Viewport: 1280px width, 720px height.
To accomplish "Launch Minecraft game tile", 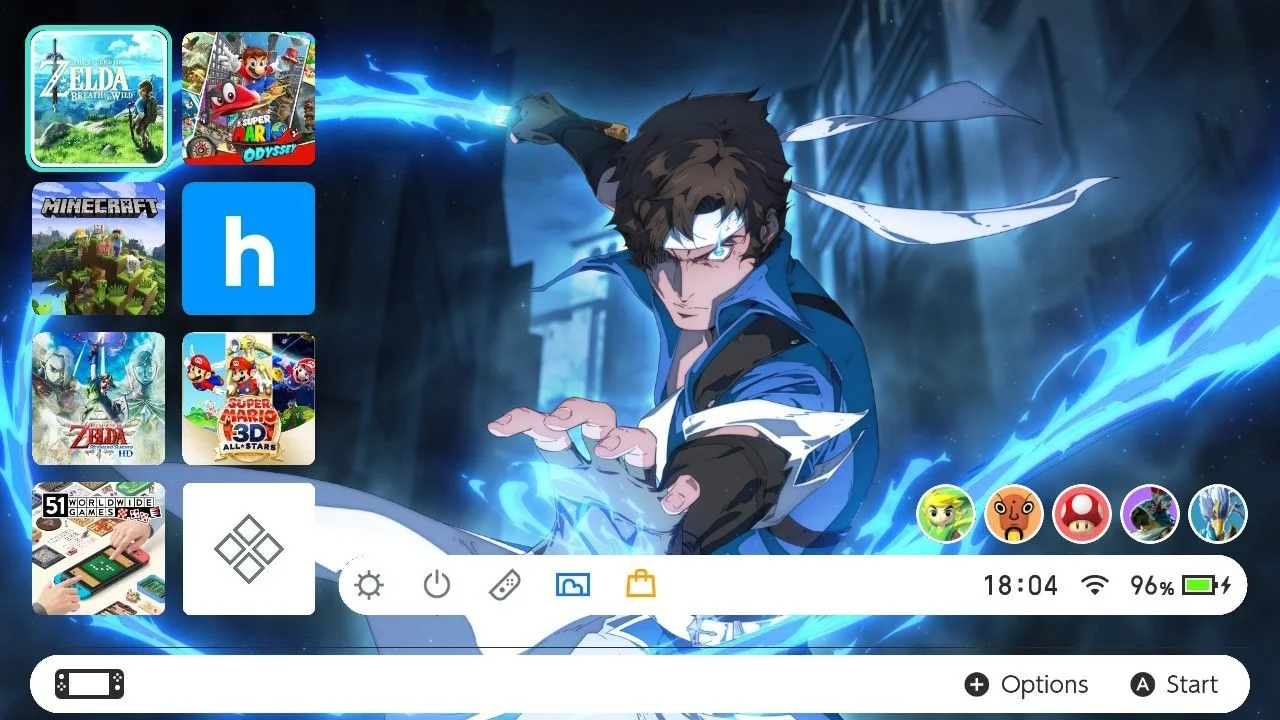I will [x=99, y=249].
